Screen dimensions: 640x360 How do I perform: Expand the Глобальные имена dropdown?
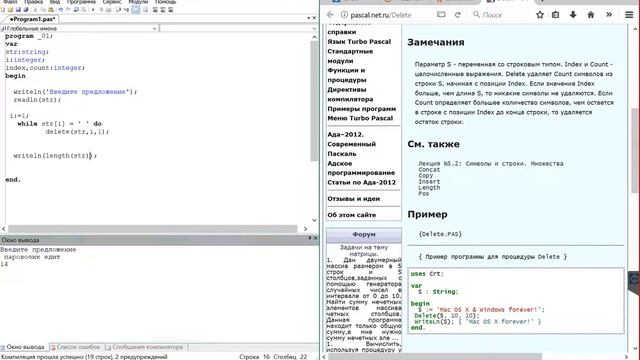[154, 28]
